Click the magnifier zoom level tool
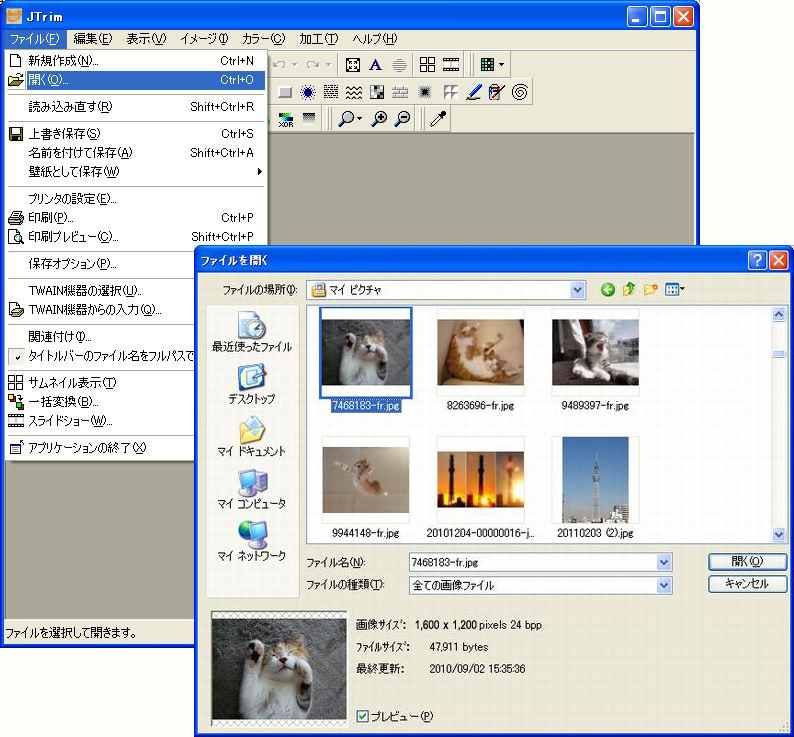 (x=346, y=119)
